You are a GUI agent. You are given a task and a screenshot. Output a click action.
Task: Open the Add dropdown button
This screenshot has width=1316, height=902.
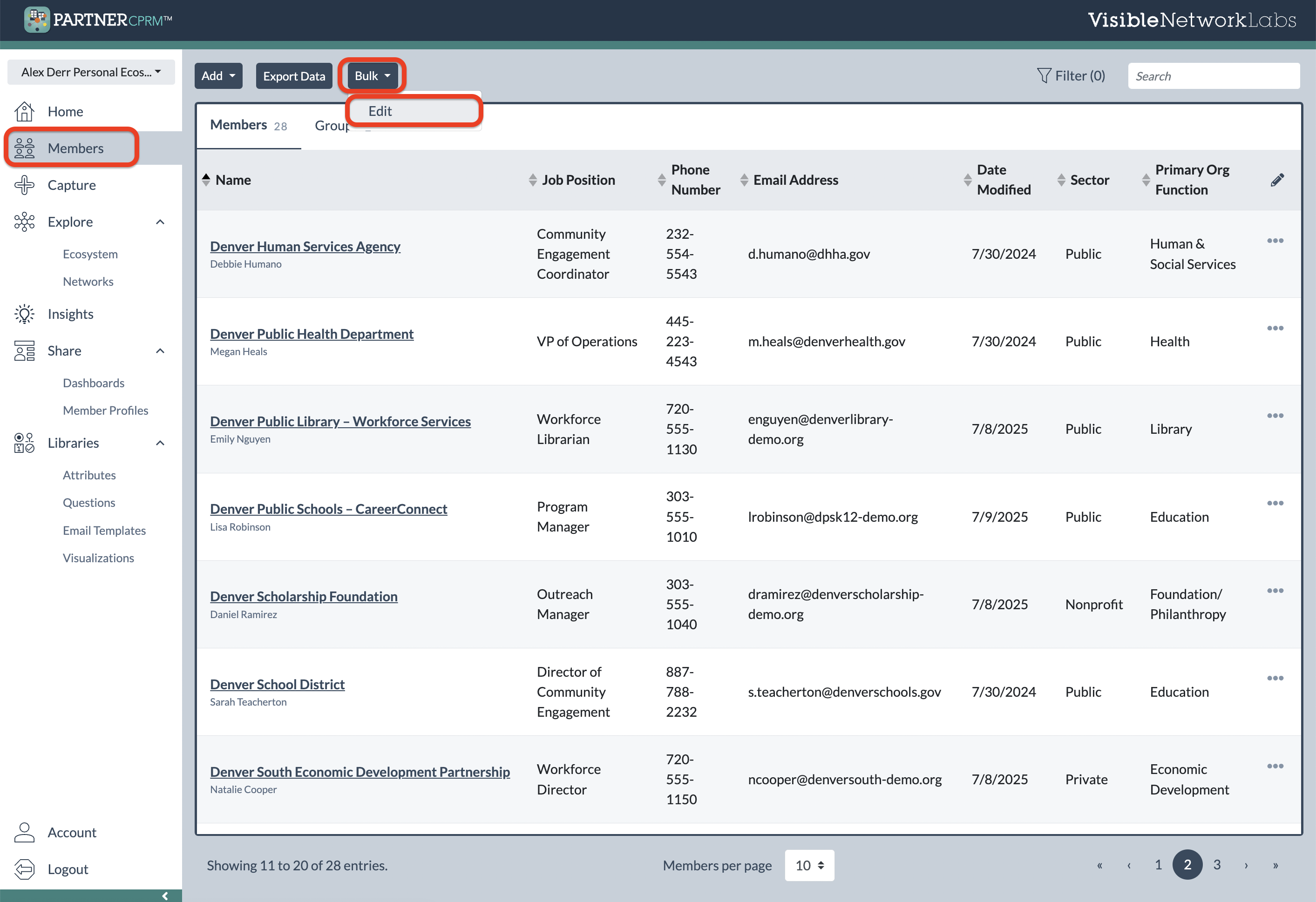218,76
